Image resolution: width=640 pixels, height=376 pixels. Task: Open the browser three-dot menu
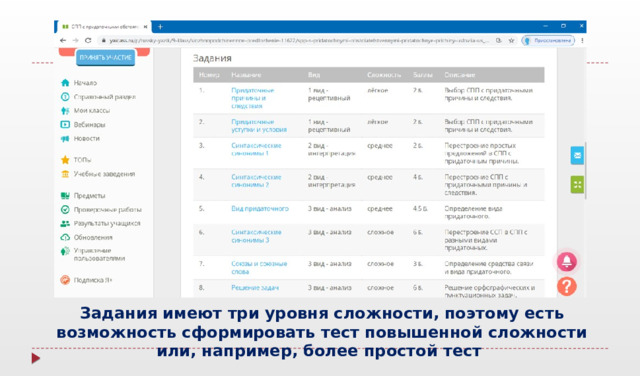click(582, 40)
